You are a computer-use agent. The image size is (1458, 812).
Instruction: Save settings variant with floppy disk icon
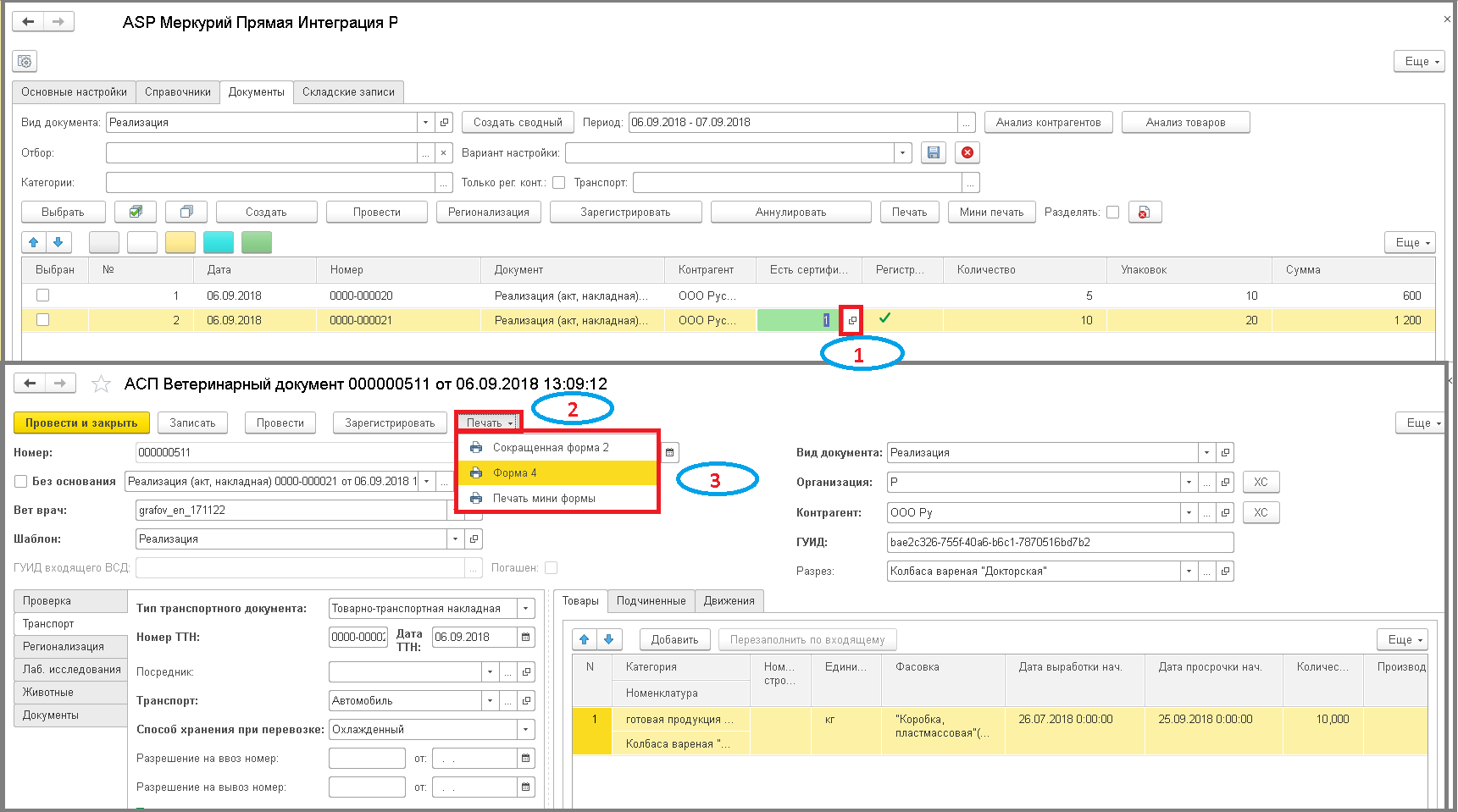(934, 152)
